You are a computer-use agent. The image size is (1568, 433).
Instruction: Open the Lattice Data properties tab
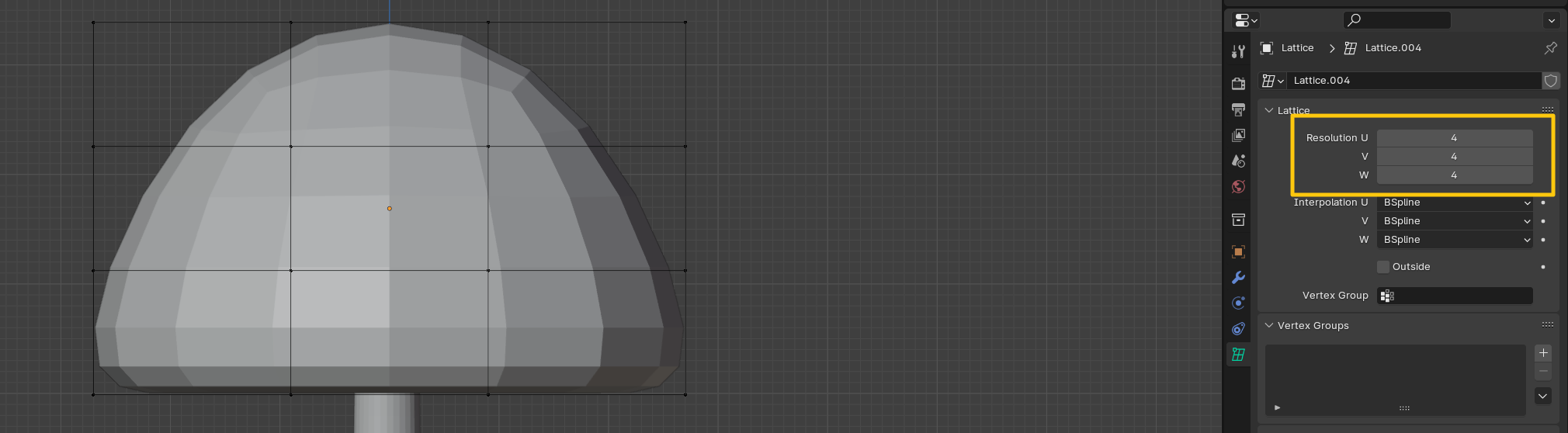(x=1238, y=355)
